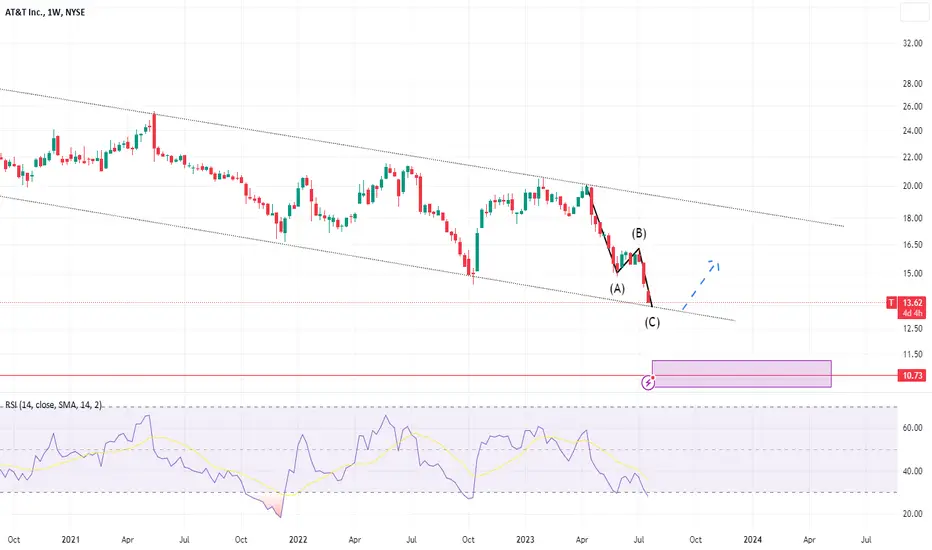Click the 26.00 price axis label

(x=912, y=106)
